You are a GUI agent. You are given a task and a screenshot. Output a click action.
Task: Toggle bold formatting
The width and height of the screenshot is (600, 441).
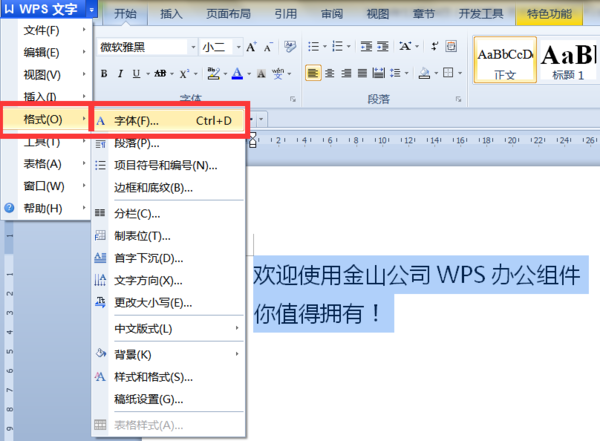click(104, 74)
